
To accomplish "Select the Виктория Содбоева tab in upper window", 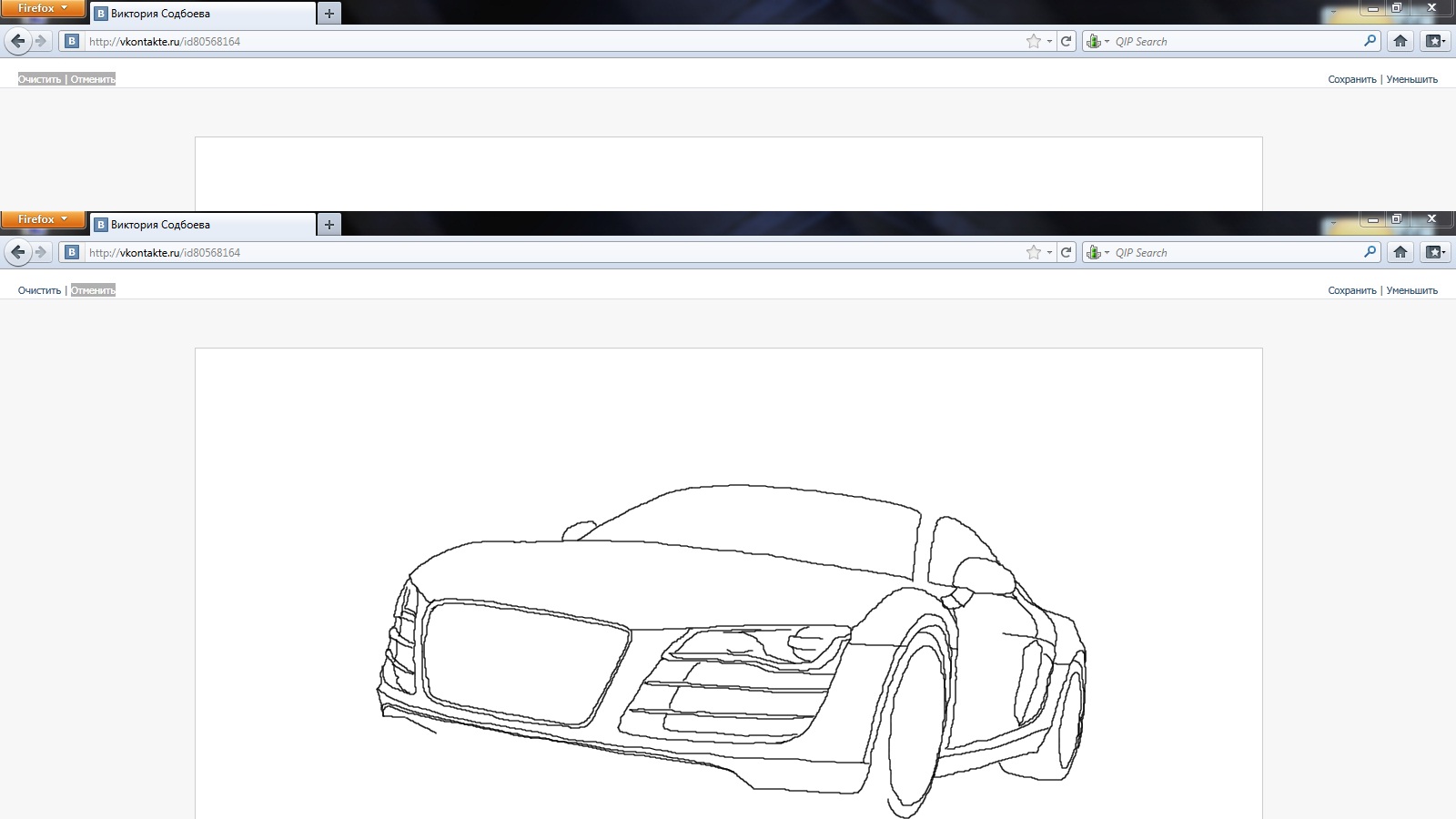I will 202,14.
